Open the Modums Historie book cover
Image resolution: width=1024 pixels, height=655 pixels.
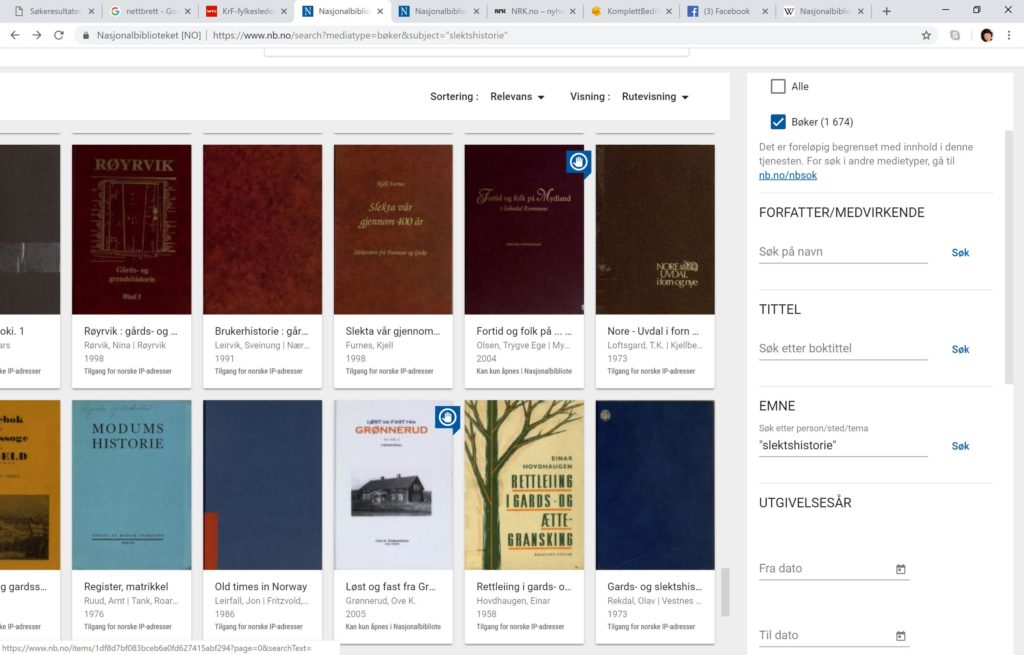[x=131, y=485]
